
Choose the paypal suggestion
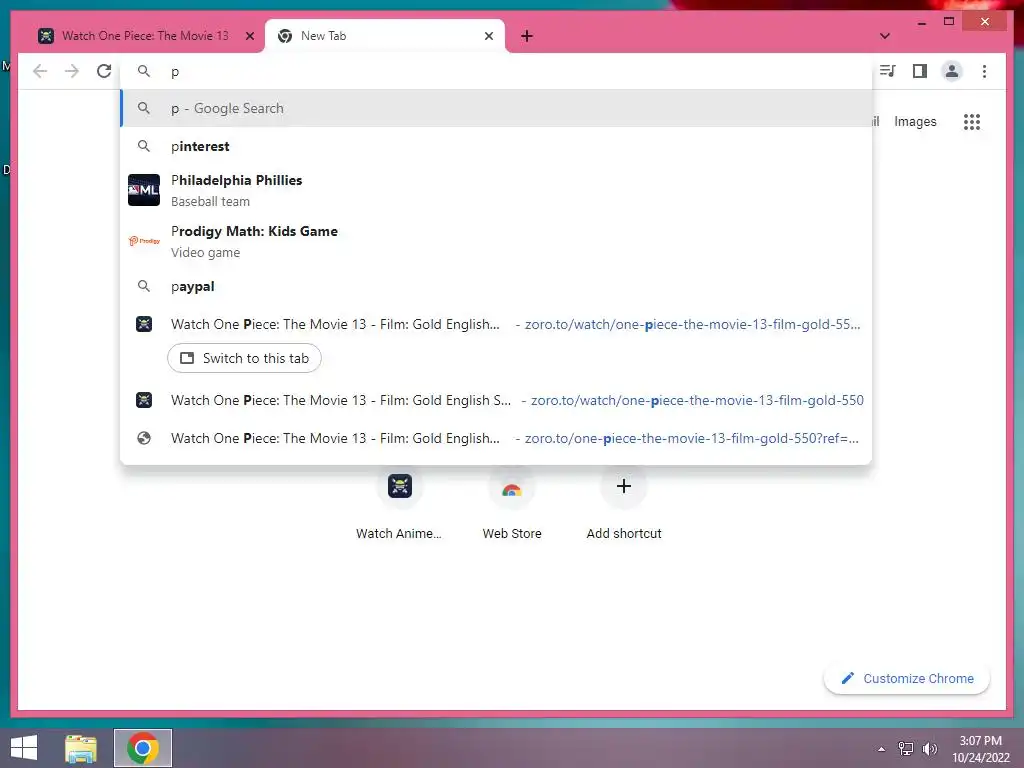coord(496,286)
